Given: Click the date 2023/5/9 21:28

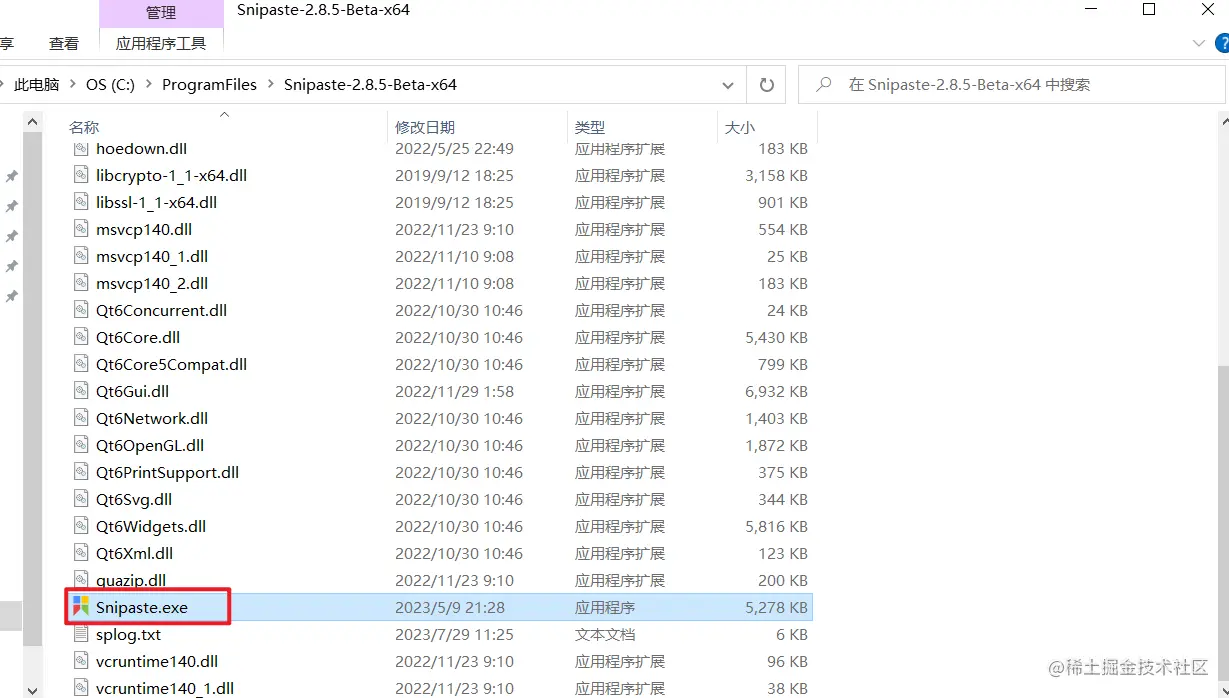Looking at the screenshot, I should 450,607.
